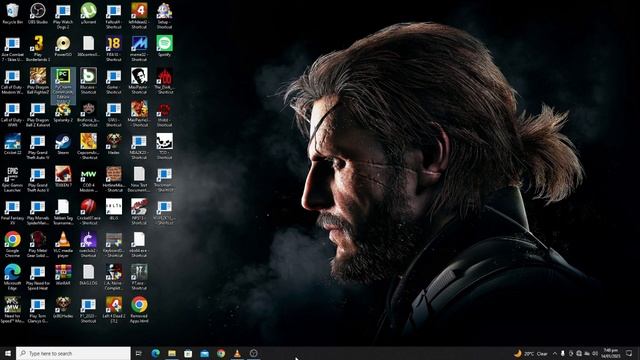This screenshot has height=360, width=640.
Task: Click the left4dead2 - Shortcut icon
Action: click(139, 16)
